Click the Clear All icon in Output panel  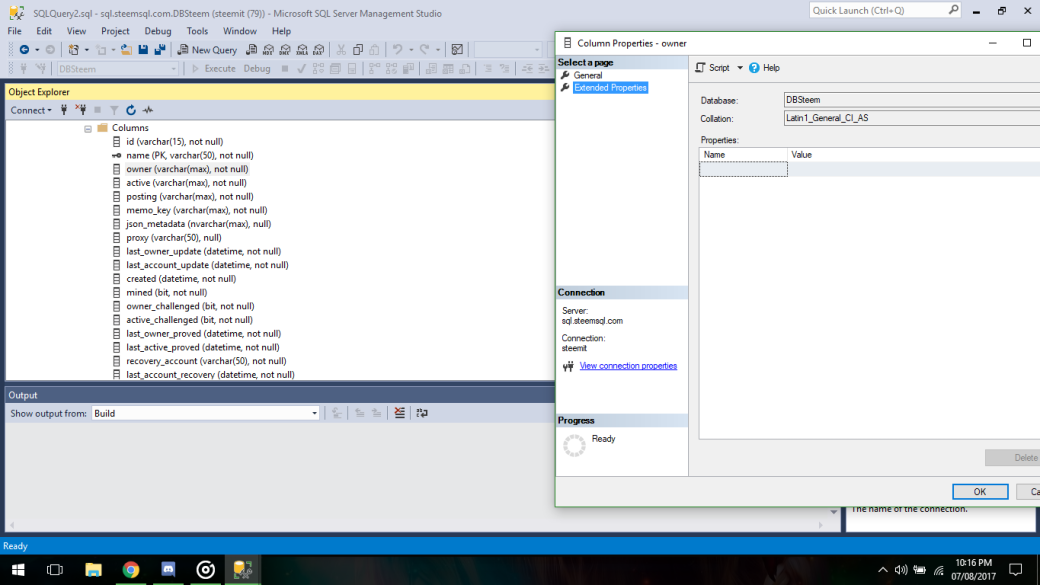pyautogui.click(x=399, y=413)
